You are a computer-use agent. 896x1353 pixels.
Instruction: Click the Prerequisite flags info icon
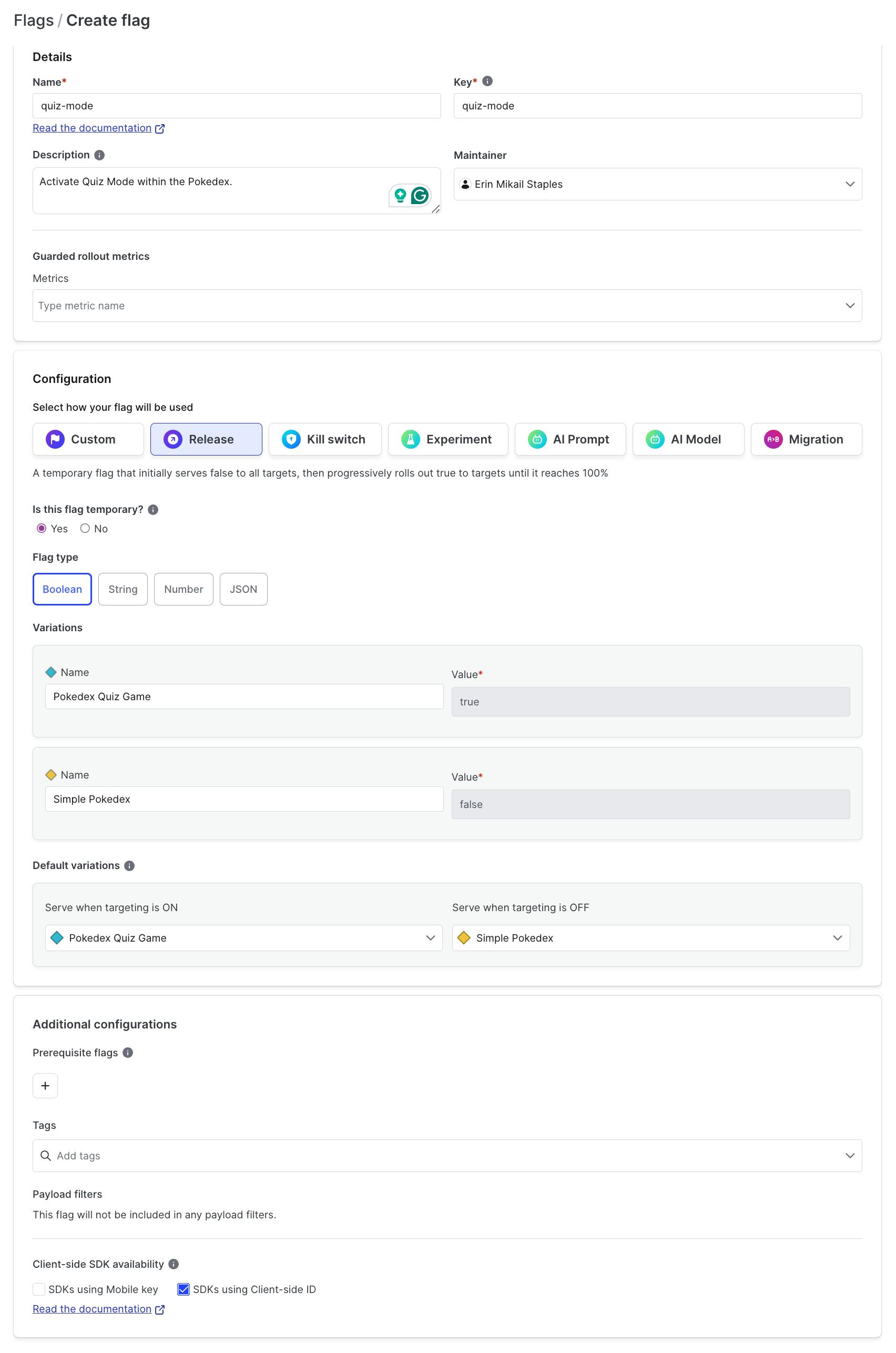pos(128,1053)
